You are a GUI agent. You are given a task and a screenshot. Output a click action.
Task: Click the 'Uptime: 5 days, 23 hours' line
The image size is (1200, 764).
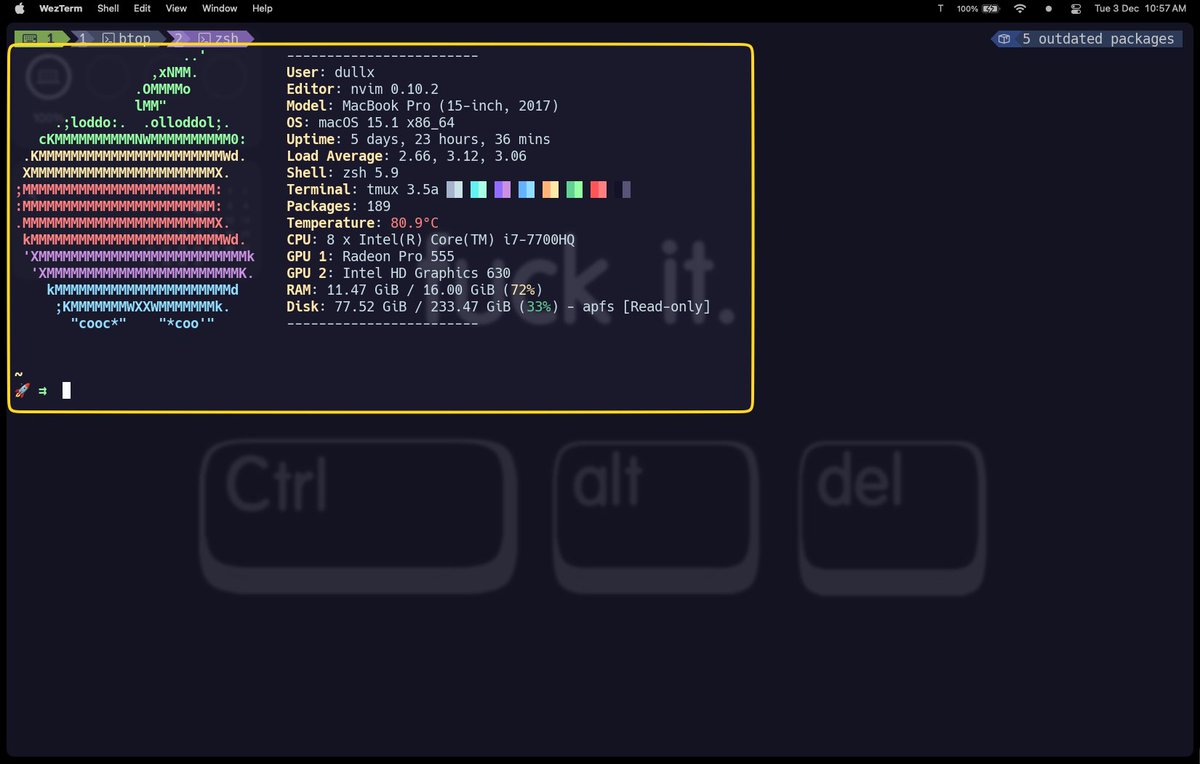418,139
